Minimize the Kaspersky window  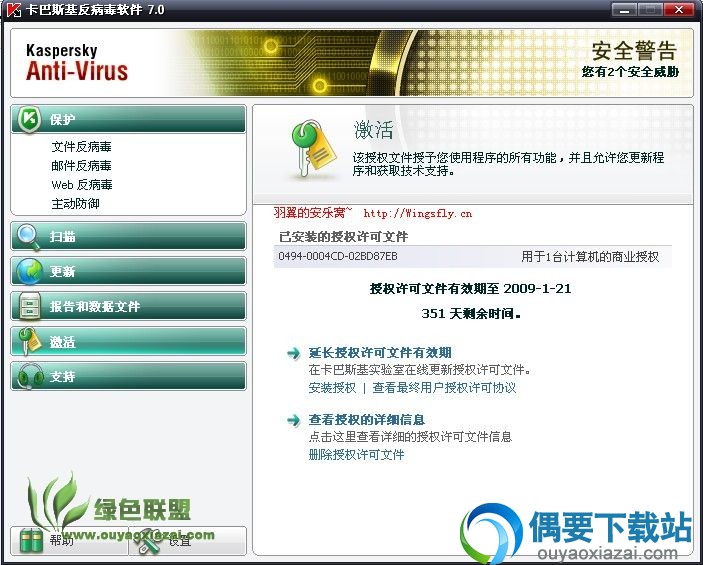click(624, 9)
